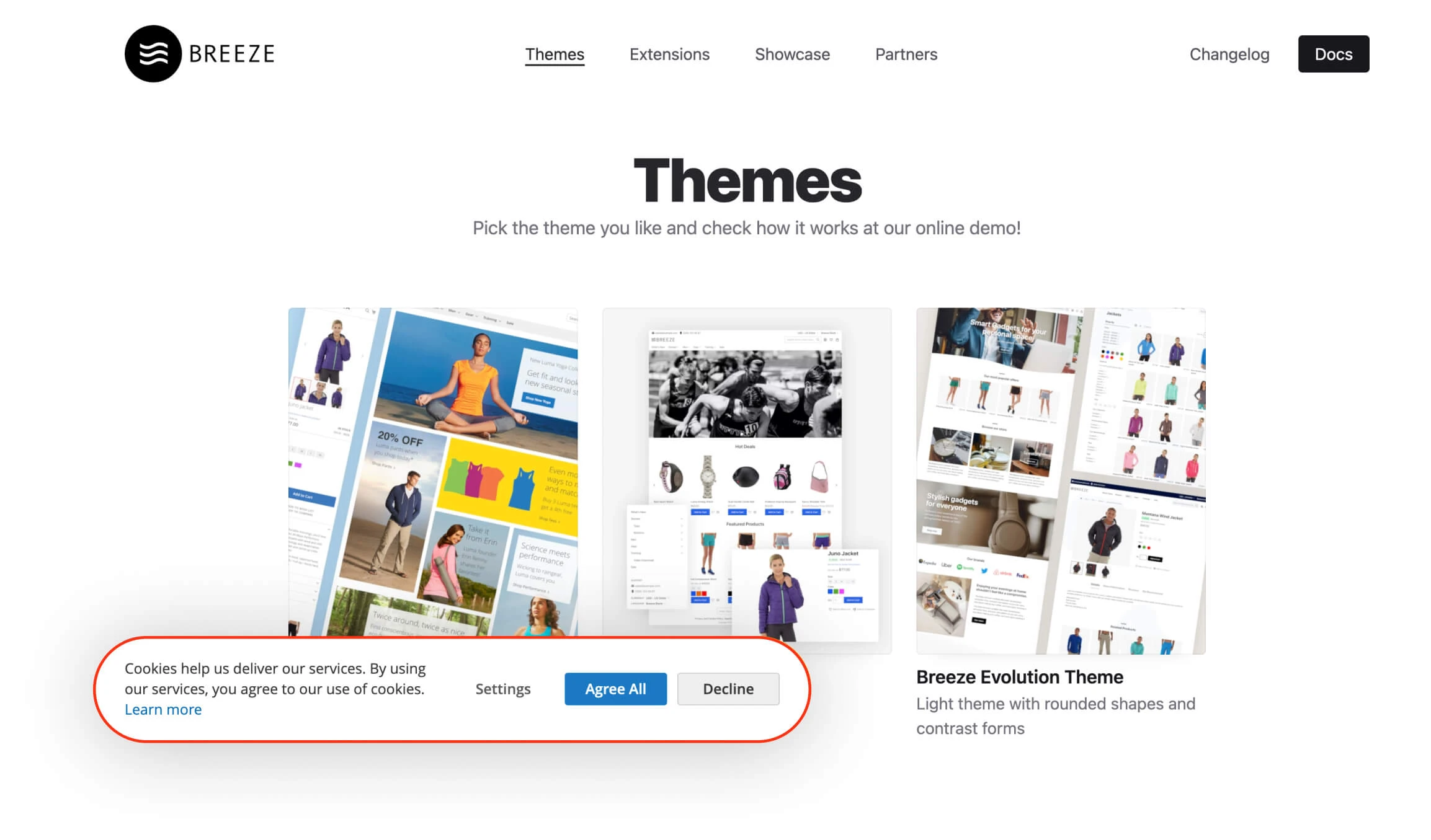1431x840 pixels.
Task: Click the Extensions menu icon
Action: [x=669, y=54]
